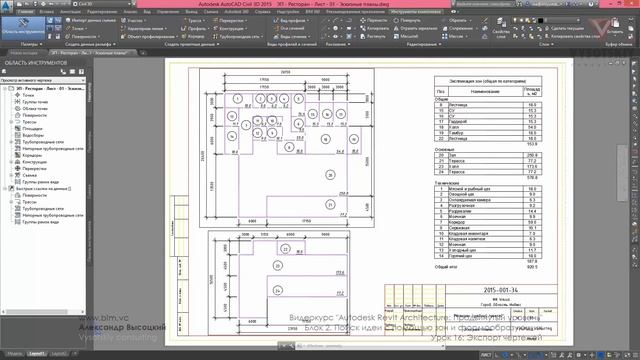Select Водосборы in the Toolspace tree
Screen dimensions: 640x360
click(33, 135)
